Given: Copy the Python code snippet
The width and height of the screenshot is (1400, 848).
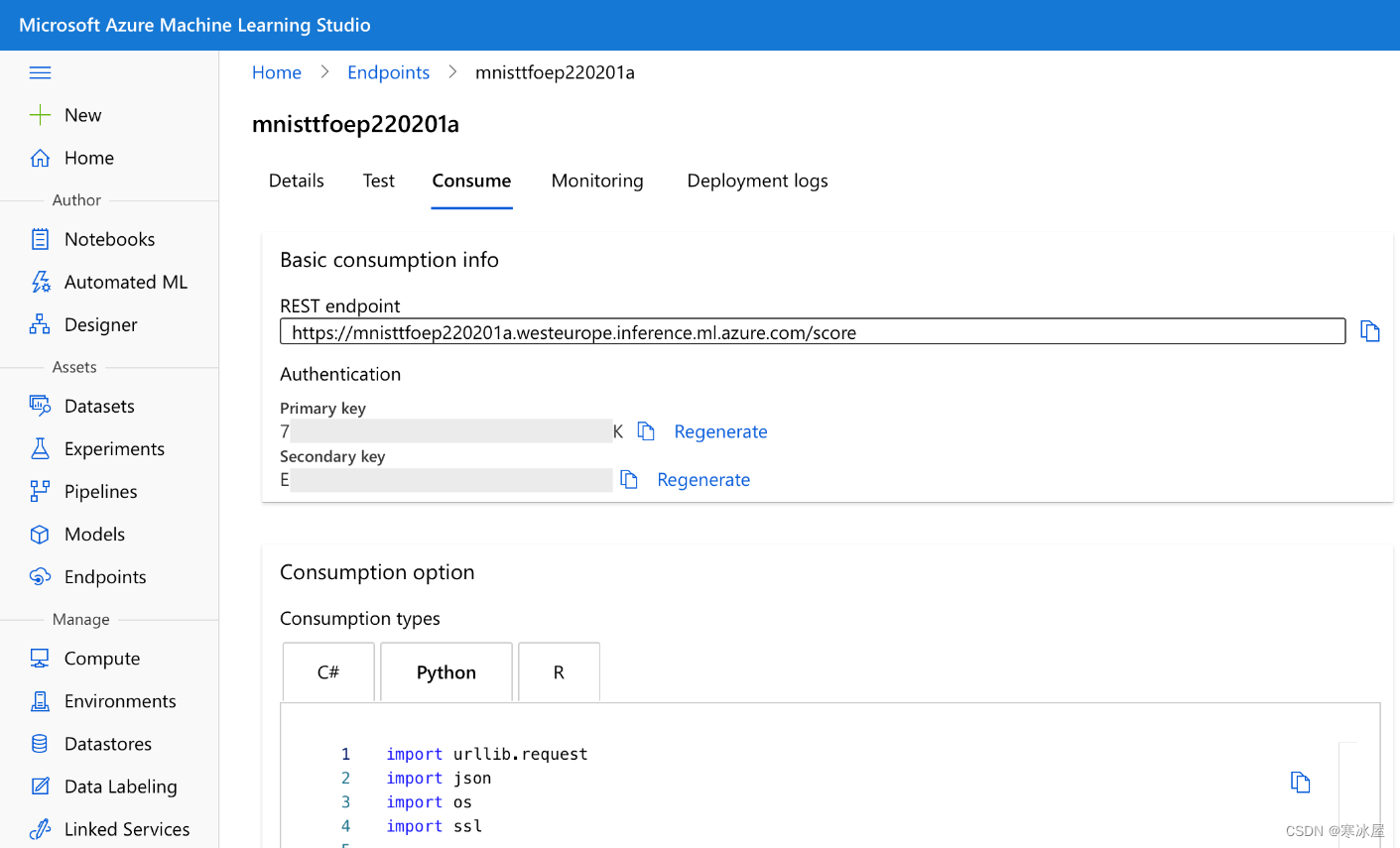Looking at the screenshot, I should tap(1300, 783).
